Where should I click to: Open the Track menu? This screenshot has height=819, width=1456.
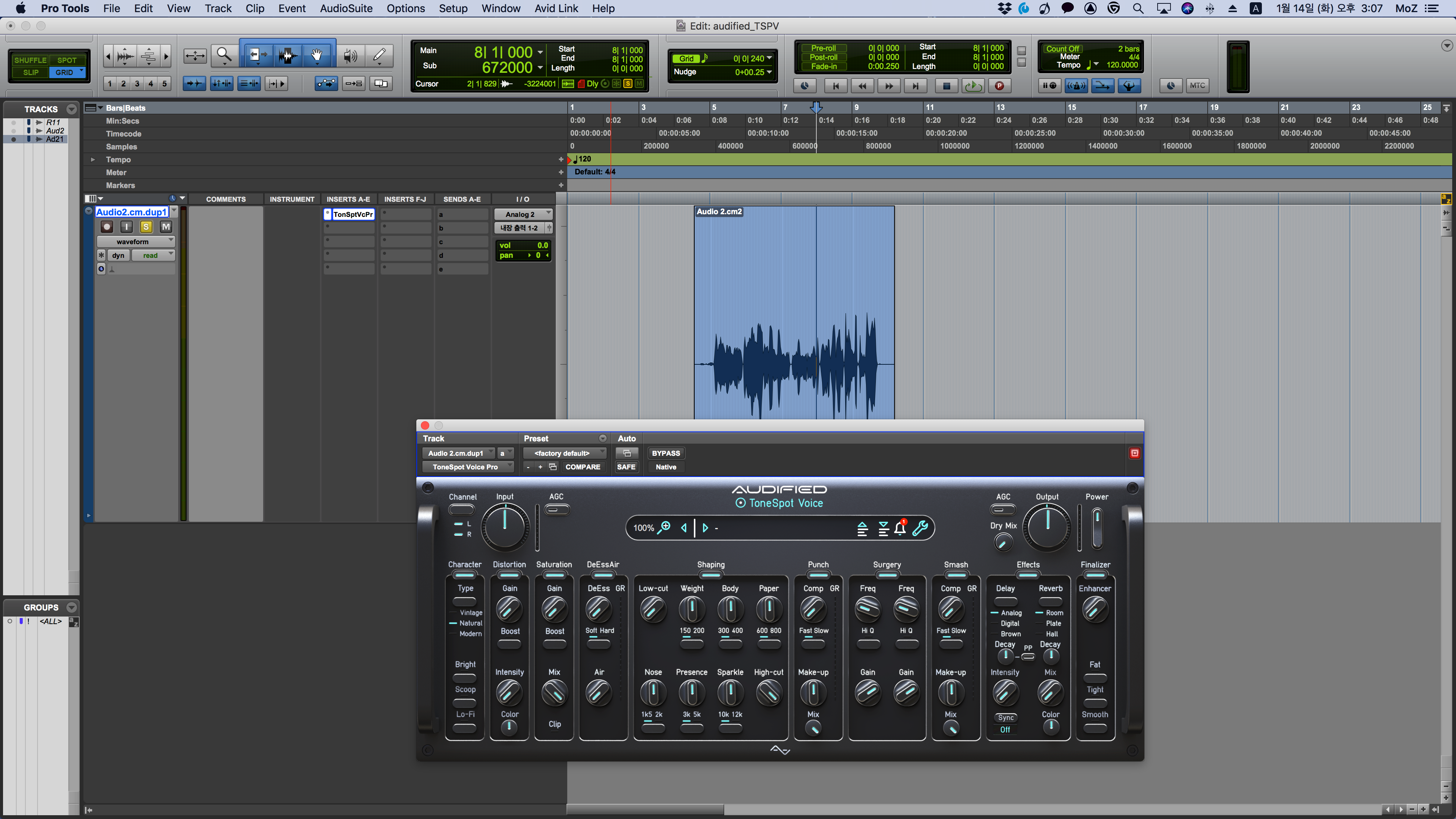(218, 8)
